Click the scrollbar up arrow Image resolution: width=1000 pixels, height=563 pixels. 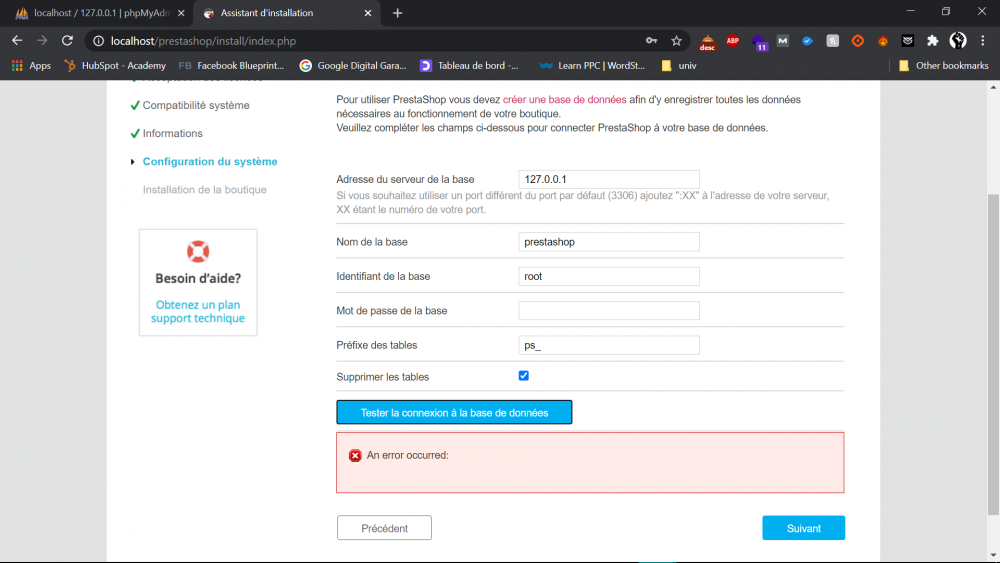pos(993,87)
